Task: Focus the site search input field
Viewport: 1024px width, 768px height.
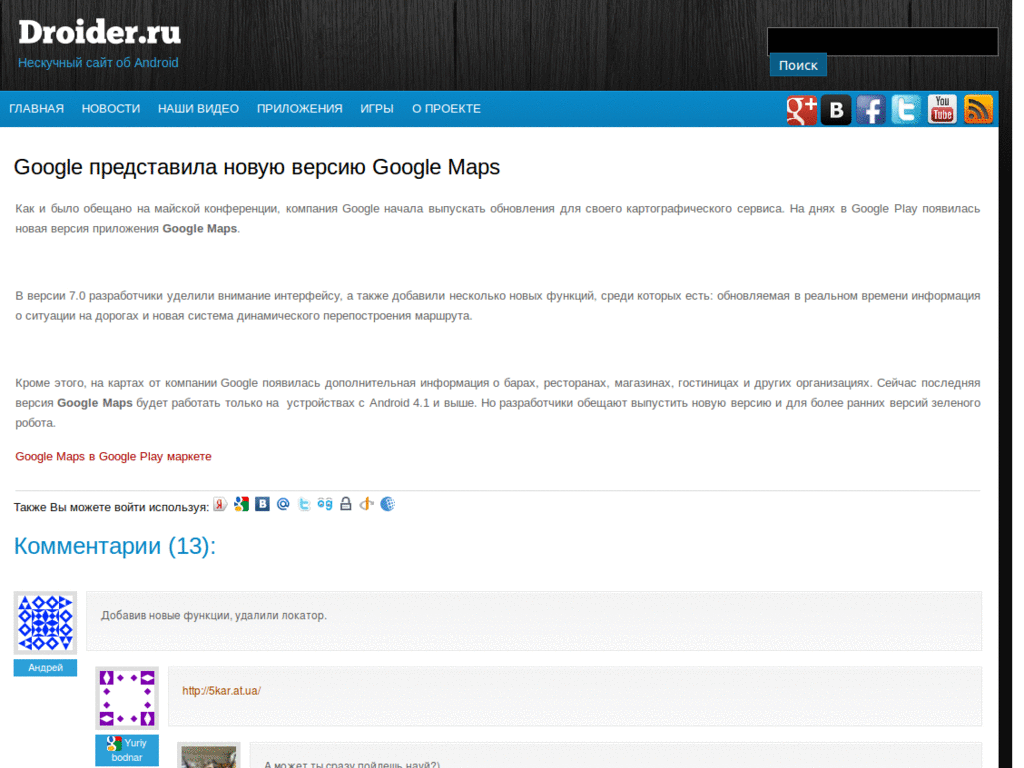Action: (882, 41)
